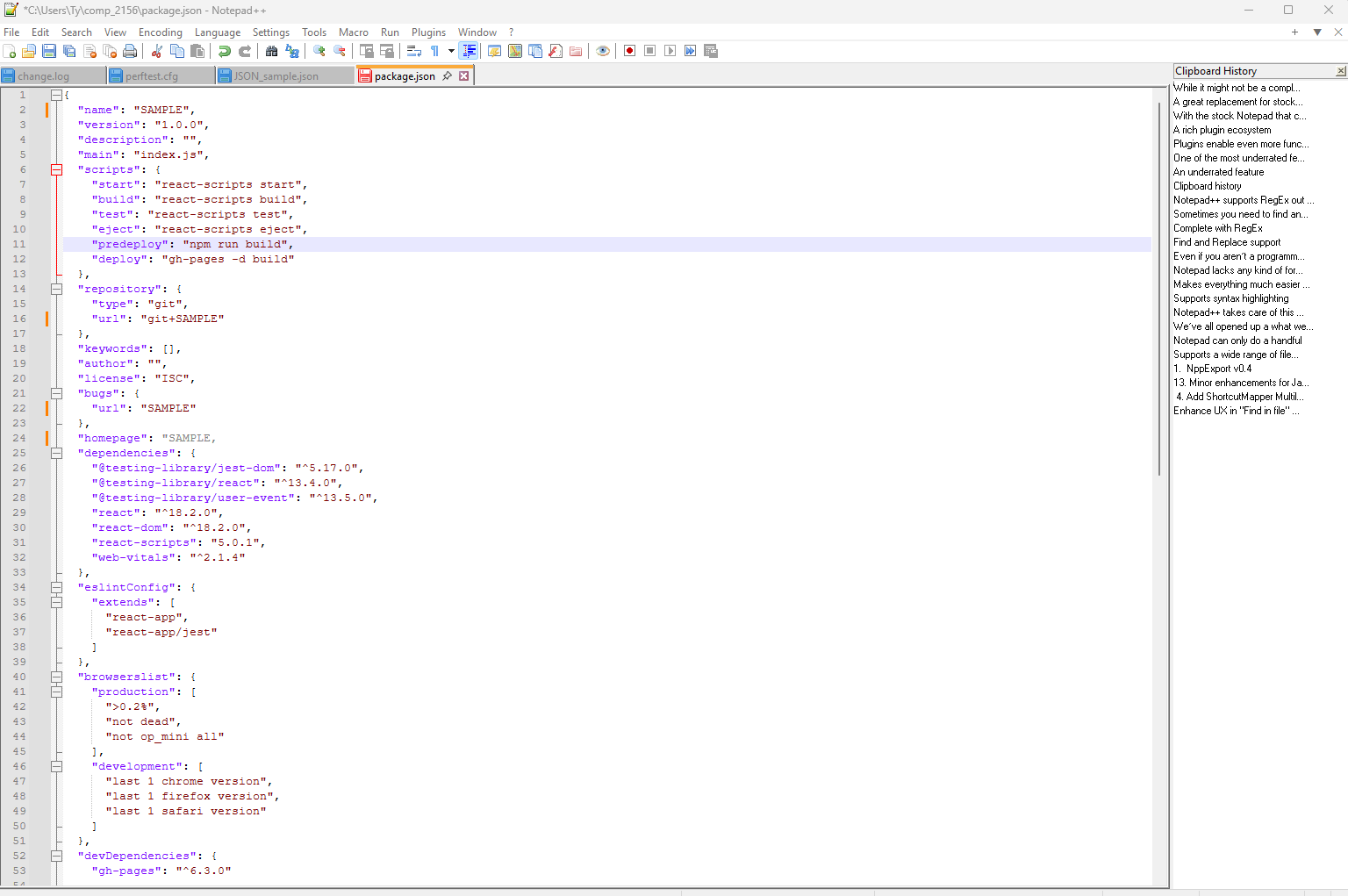The width and height of the screenshot is (1348, 896).
Task: Click the Save file toolbar icon
Action: [x=49, y=51]
